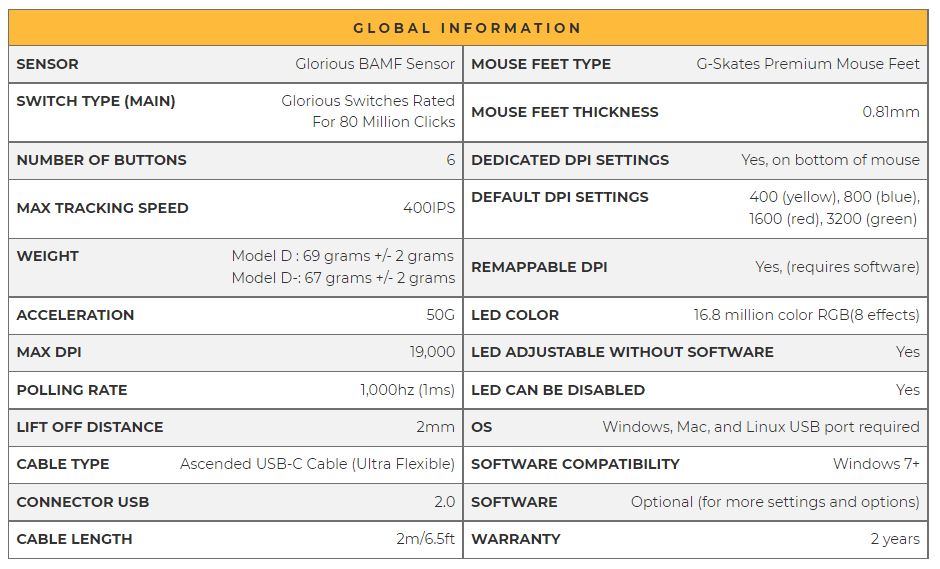The height and width of the screenshot is (569, 940).
Task: Click the 2.0 connector value
Action: 444,502
